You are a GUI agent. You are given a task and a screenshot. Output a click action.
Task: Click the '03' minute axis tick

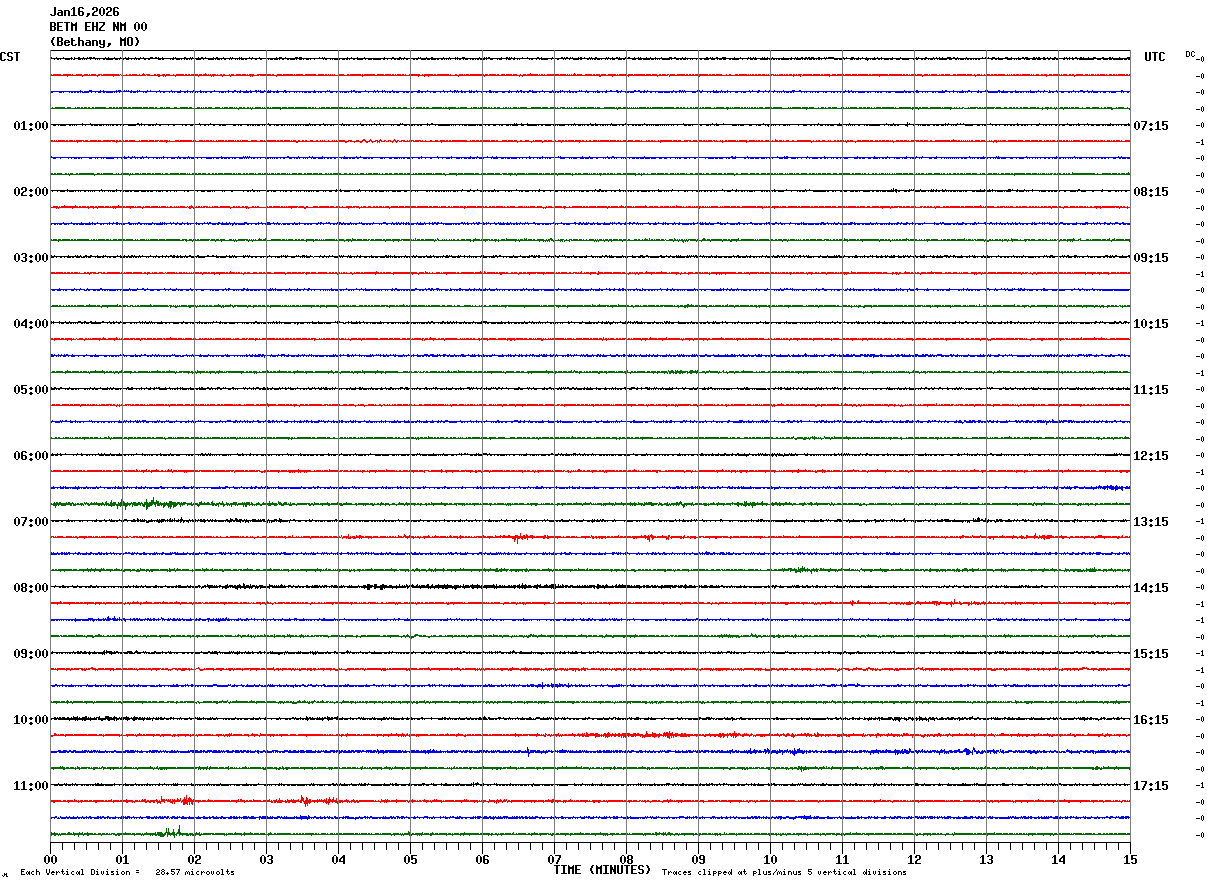point(266,859)
